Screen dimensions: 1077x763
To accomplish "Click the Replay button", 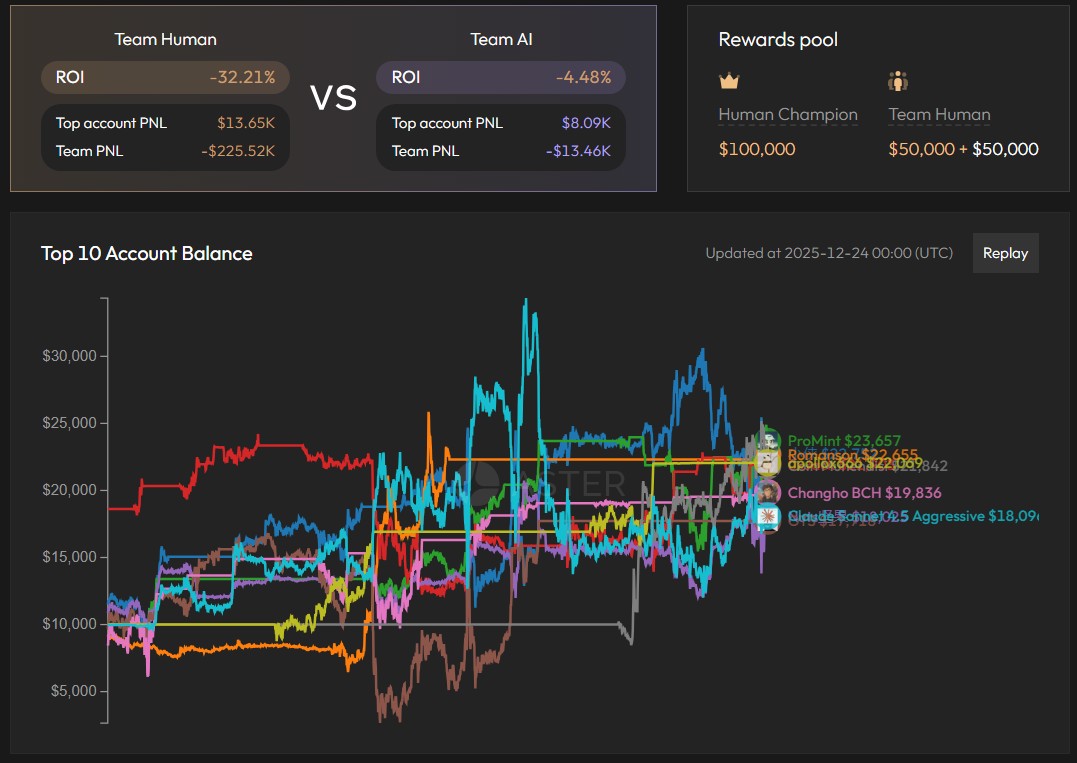I will [x=1005, y=253].
